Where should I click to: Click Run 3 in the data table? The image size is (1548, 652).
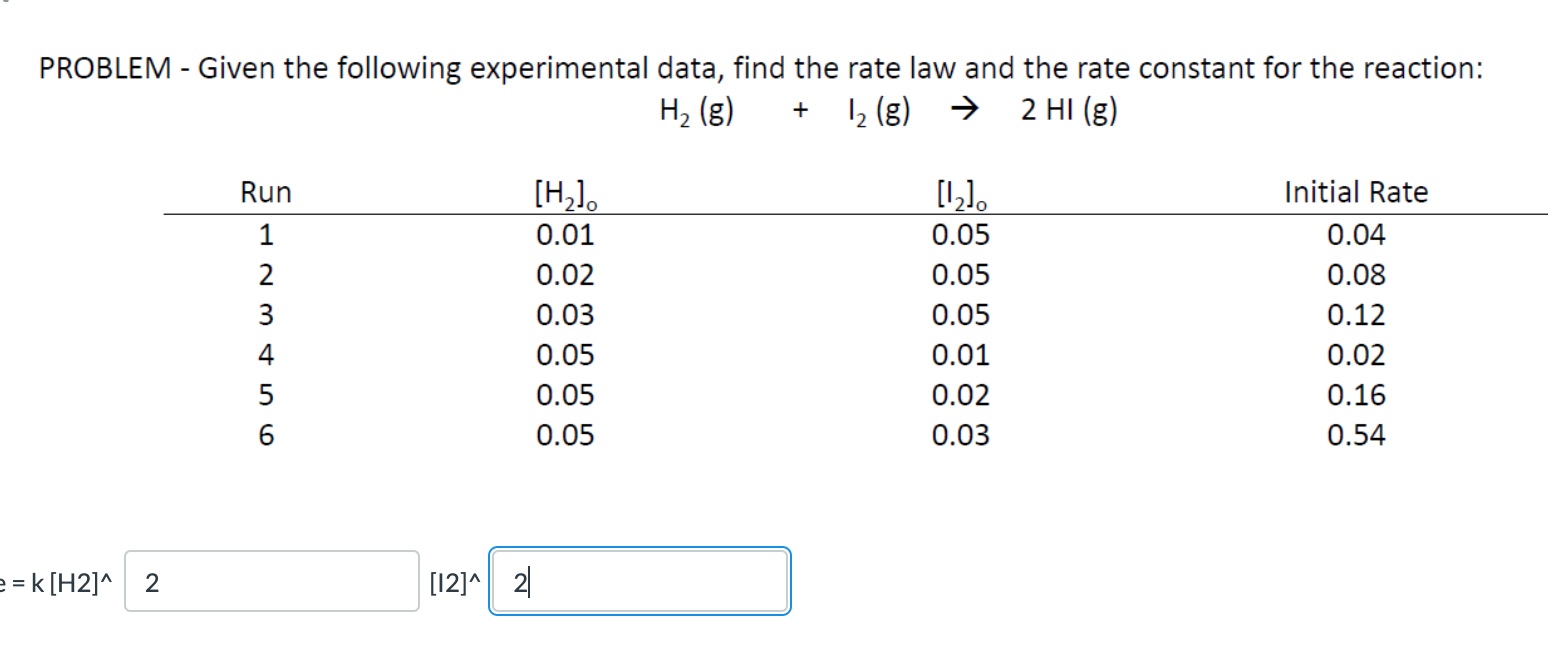265,315
